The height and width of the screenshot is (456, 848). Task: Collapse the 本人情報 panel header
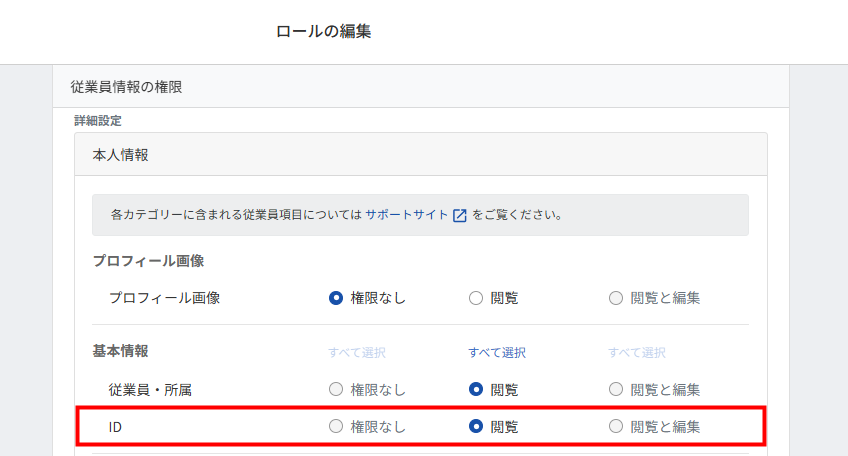tap(420, 155)
